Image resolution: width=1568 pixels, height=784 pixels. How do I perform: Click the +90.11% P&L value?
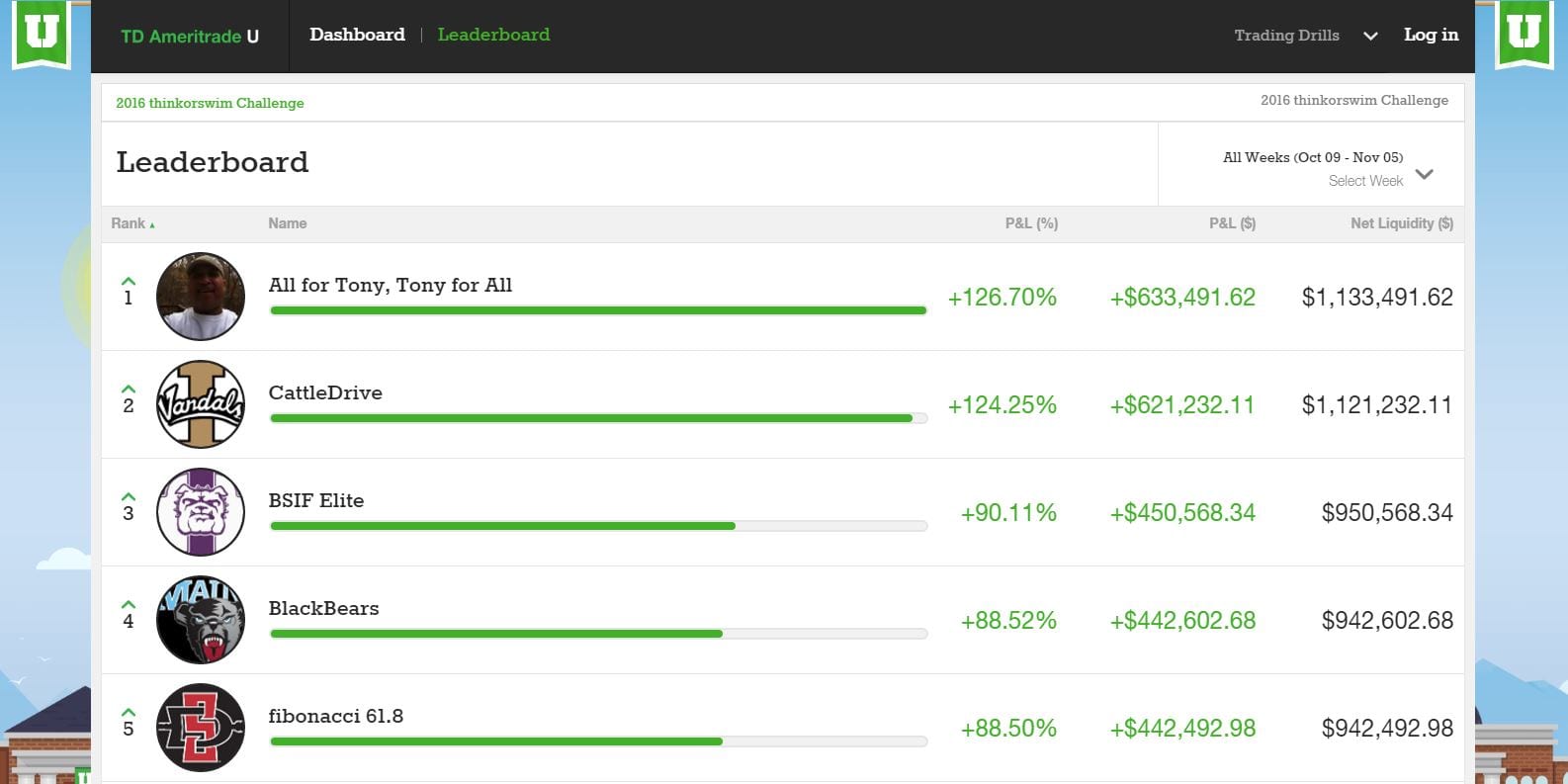point(1008,512)
